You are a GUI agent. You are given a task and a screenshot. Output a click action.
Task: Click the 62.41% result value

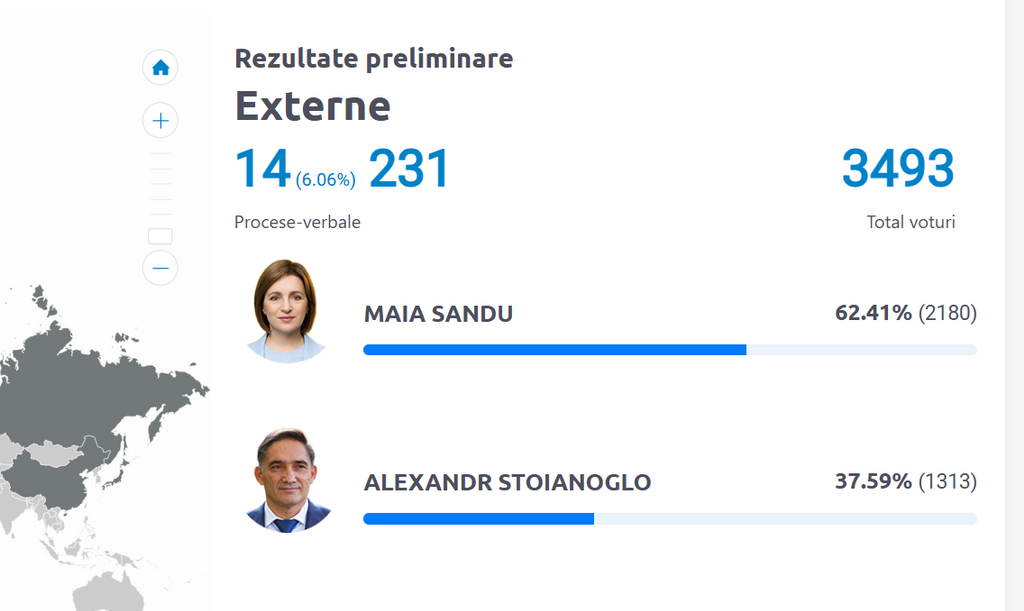873,313
